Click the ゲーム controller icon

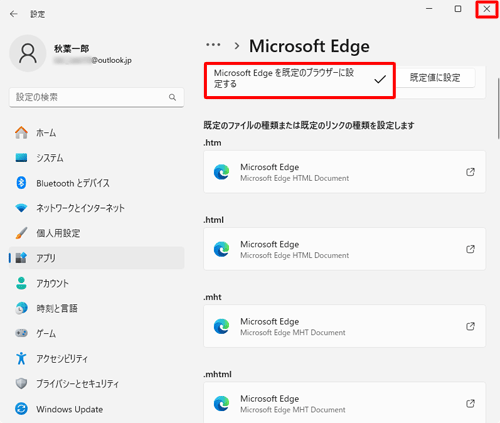click(x=21, y=333)
